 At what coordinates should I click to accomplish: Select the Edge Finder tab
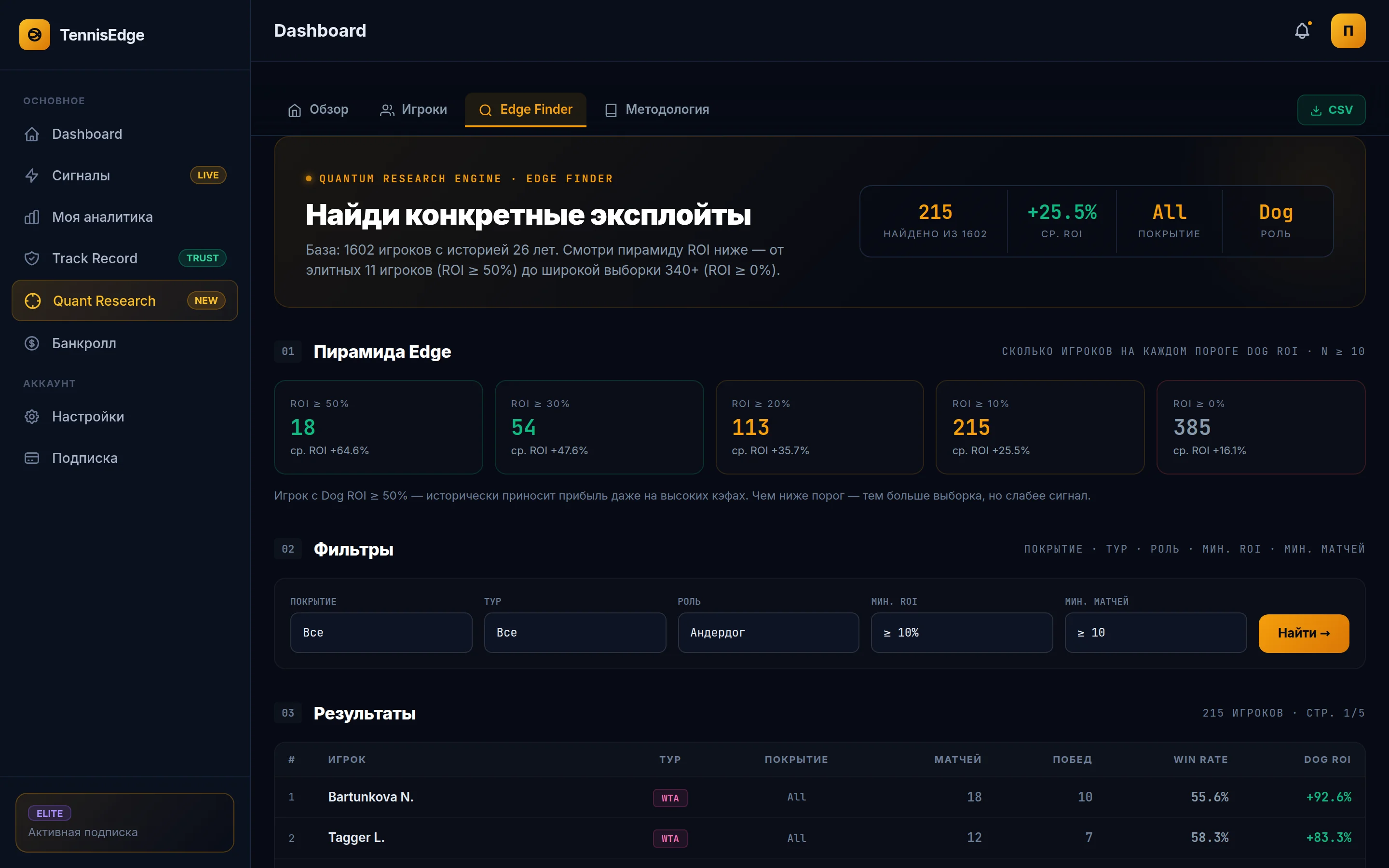(525, 109)
